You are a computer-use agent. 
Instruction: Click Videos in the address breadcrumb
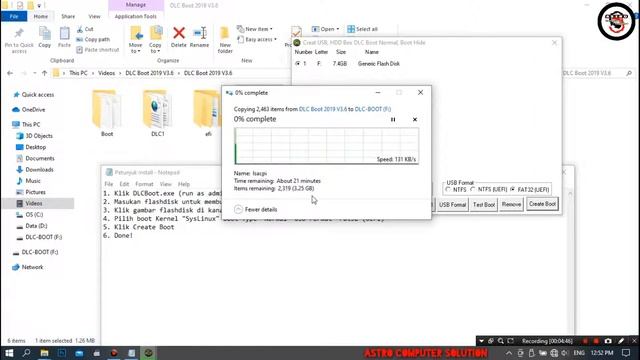coord(106,73)
